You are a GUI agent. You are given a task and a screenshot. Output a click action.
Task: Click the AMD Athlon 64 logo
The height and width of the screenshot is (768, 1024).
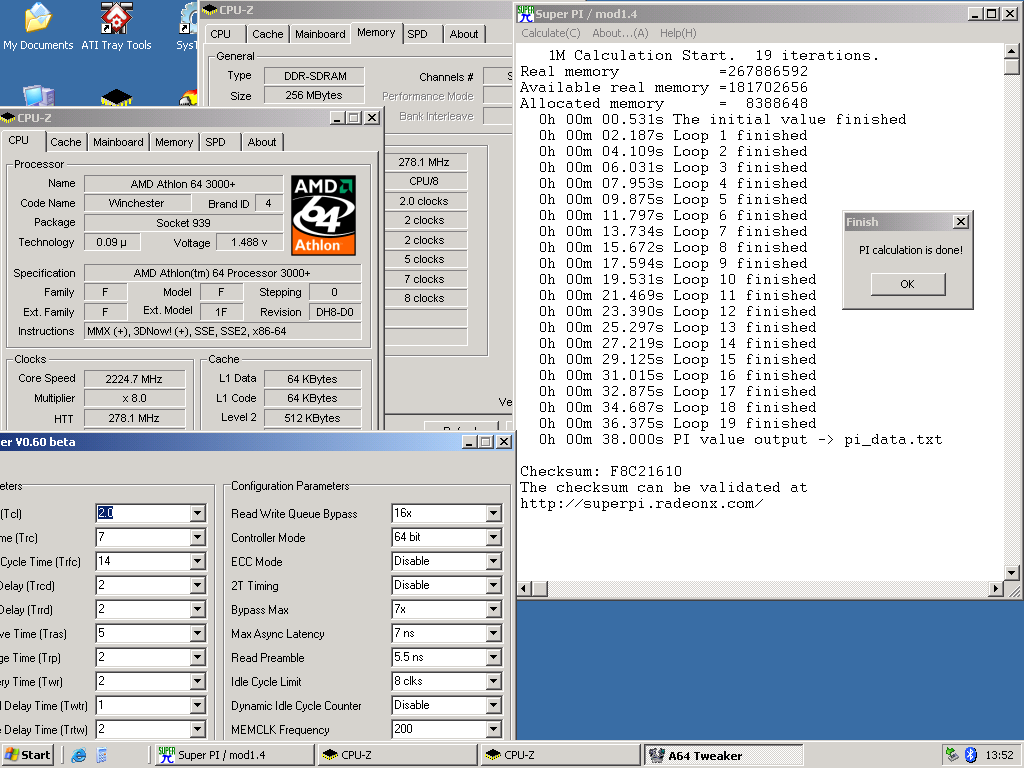click(x=323, y=215)
